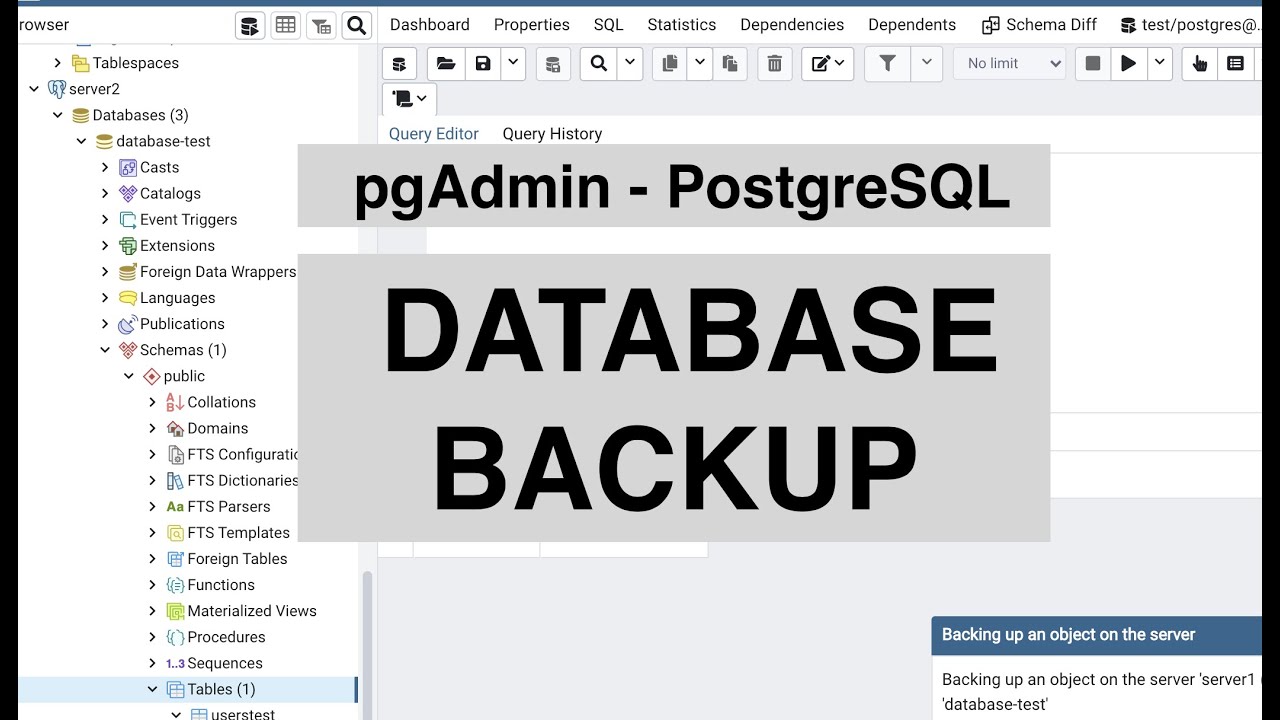Click the Filtered Rows icon in browser header
Viewport: 1280px width, 720px height.
point(321,25)
